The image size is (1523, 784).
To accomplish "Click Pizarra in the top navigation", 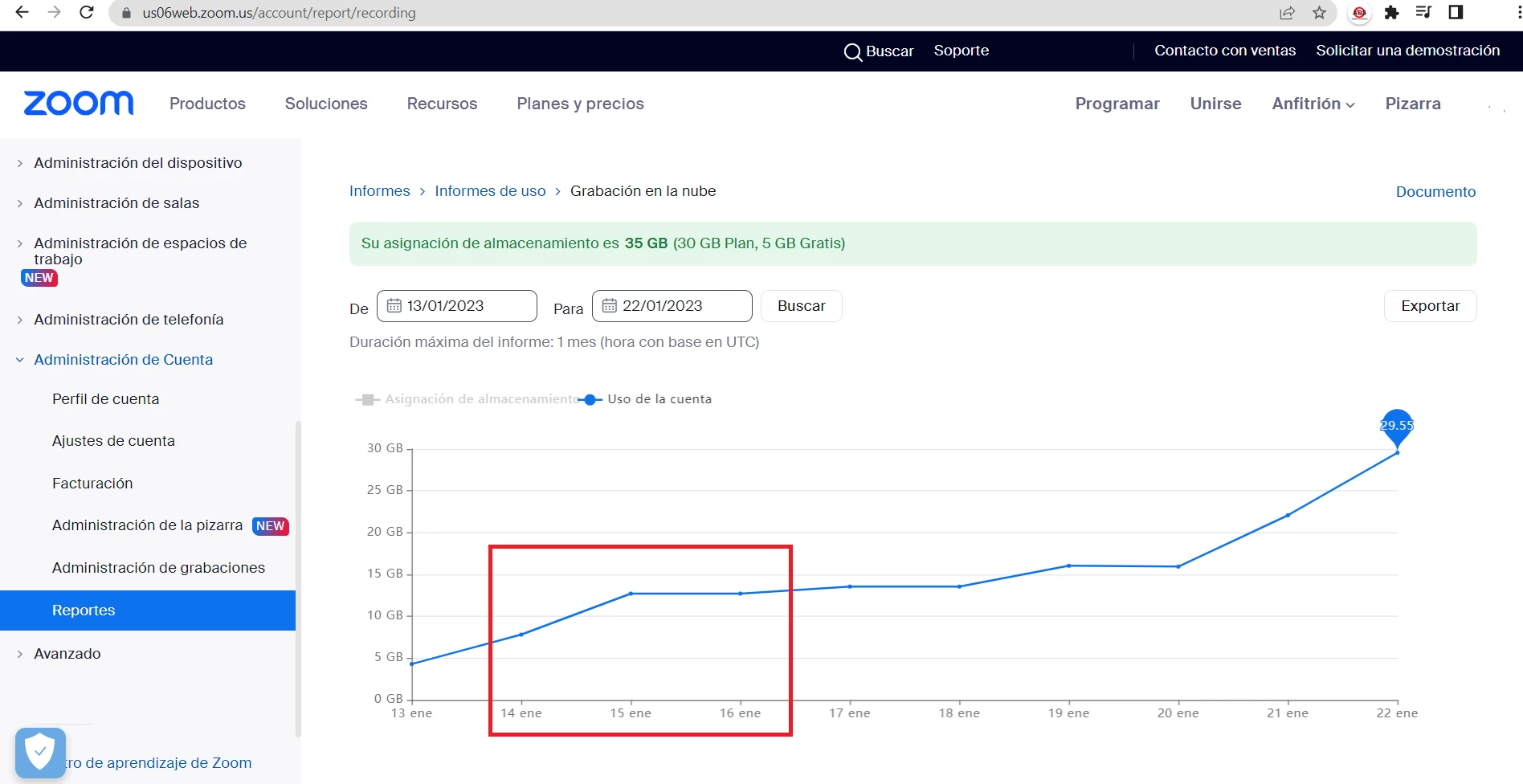I will (x=1413, y=104).
